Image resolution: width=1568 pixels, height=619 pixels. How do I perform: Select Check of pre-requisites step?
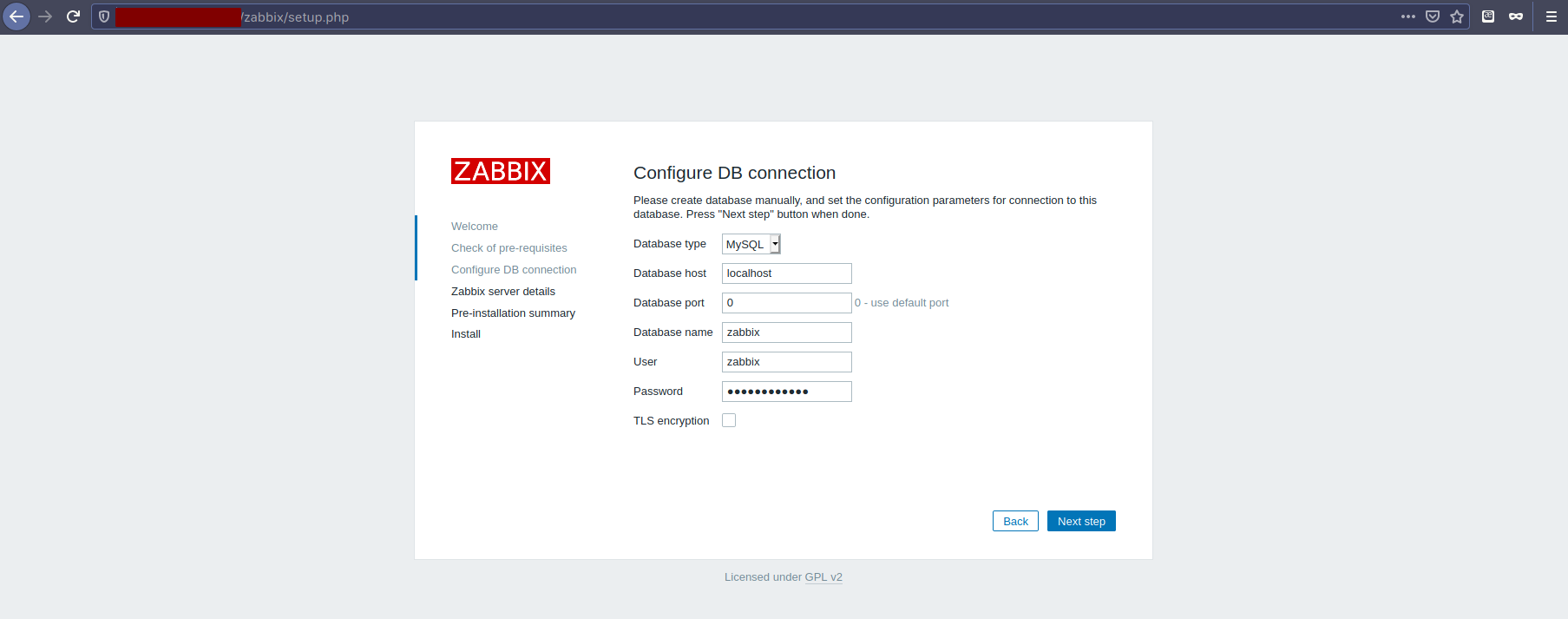click(x=509, y=248)
